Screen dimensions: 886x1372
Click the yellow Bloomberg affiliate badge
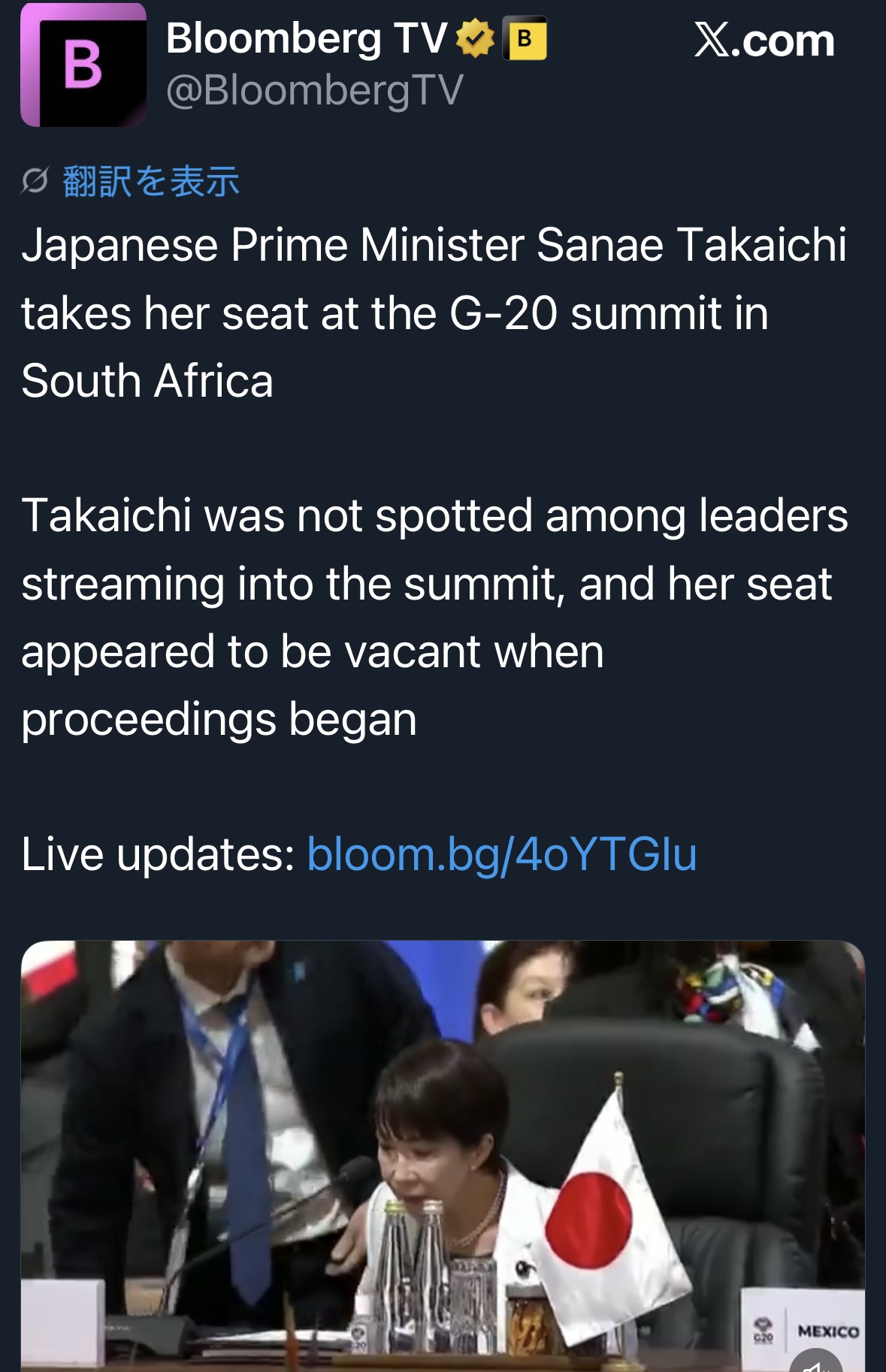click(x=525, y=38)
